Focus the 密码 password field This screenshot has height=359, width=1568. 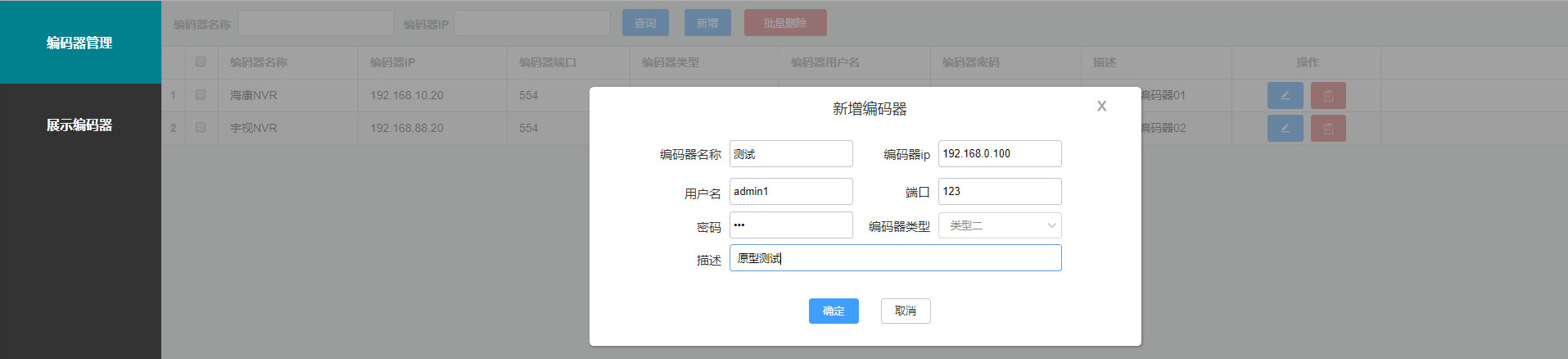click(791, 225)
